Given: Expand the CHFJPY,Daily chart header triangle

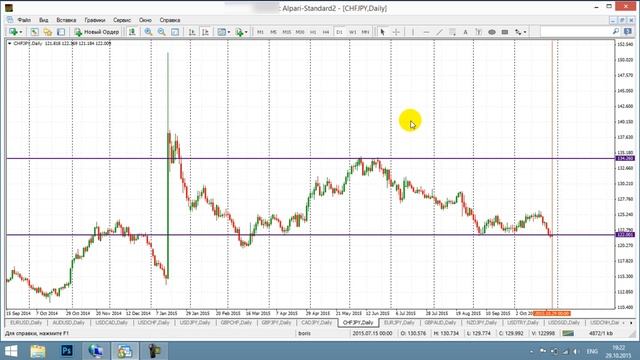Looking at the screenshot, I should point(10,43).
